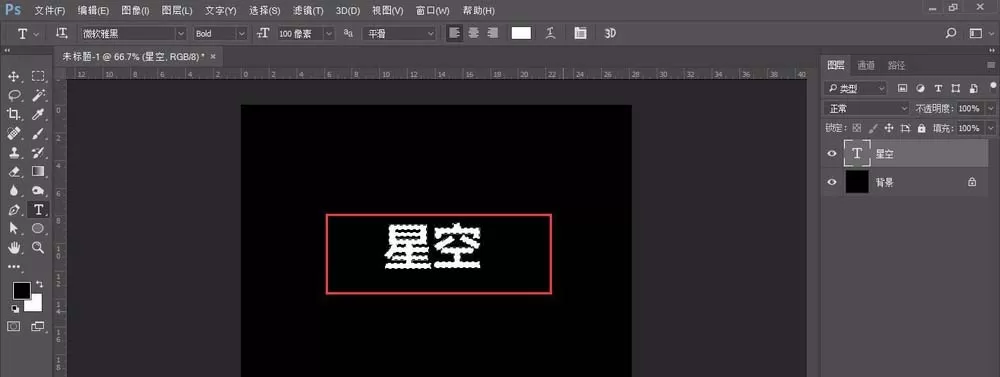1000x377 pixels.
Task: Select the Clone Stamp tool
Action: pos(13,152)
